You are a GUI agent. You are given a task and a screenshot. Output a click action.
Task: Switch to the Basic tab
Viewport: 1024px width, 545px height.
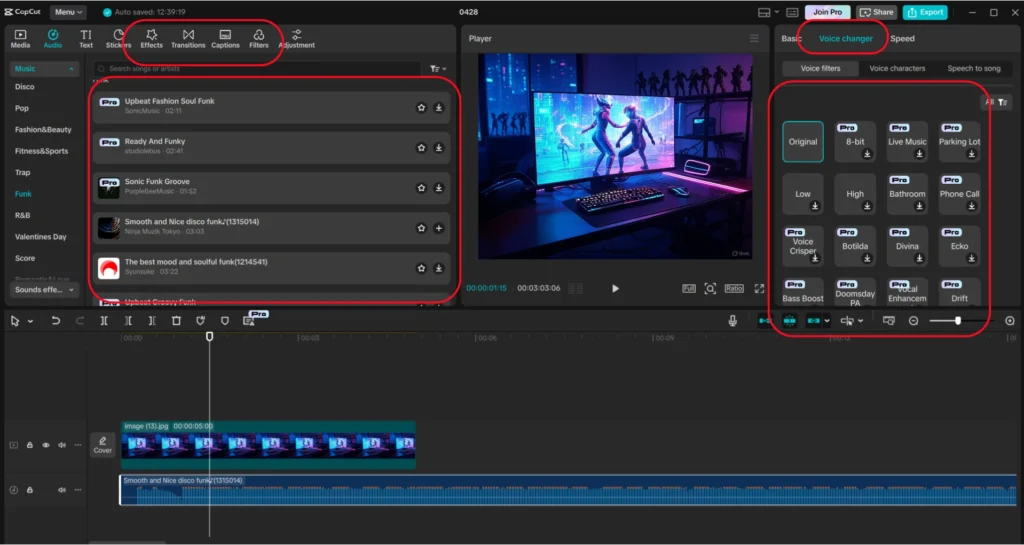click(x=790, y=39)
